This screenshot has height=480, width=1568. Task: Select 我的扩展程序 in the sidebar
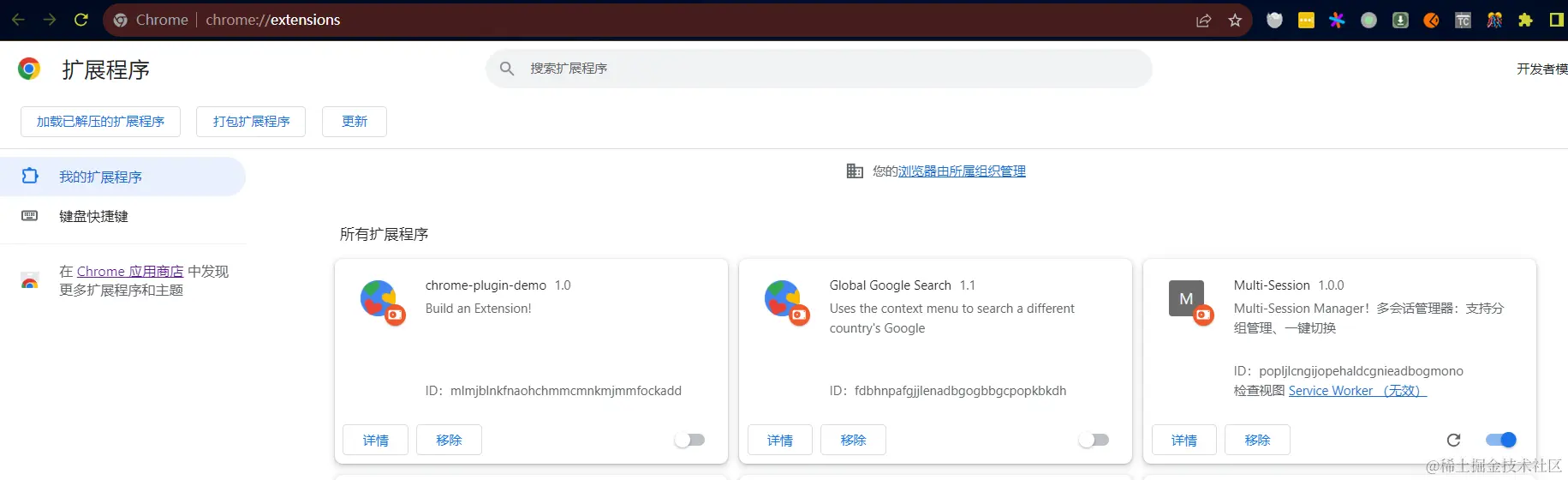(122, 177)
